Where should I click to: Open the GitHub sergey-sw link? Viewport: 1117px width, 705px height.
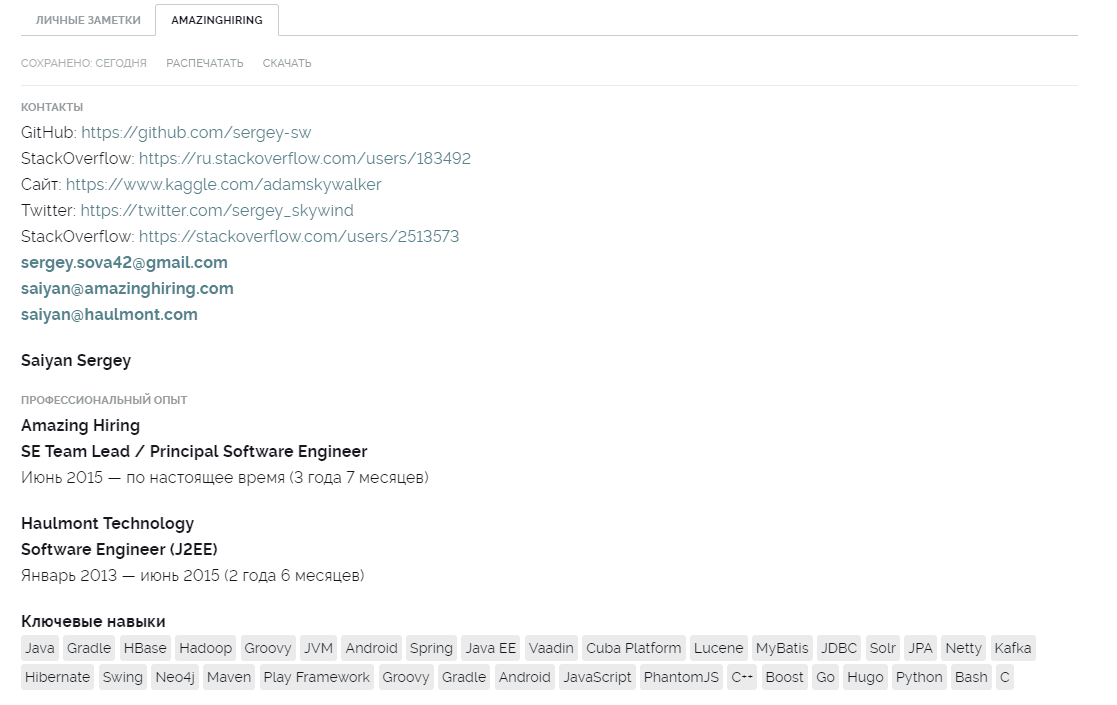196,132
